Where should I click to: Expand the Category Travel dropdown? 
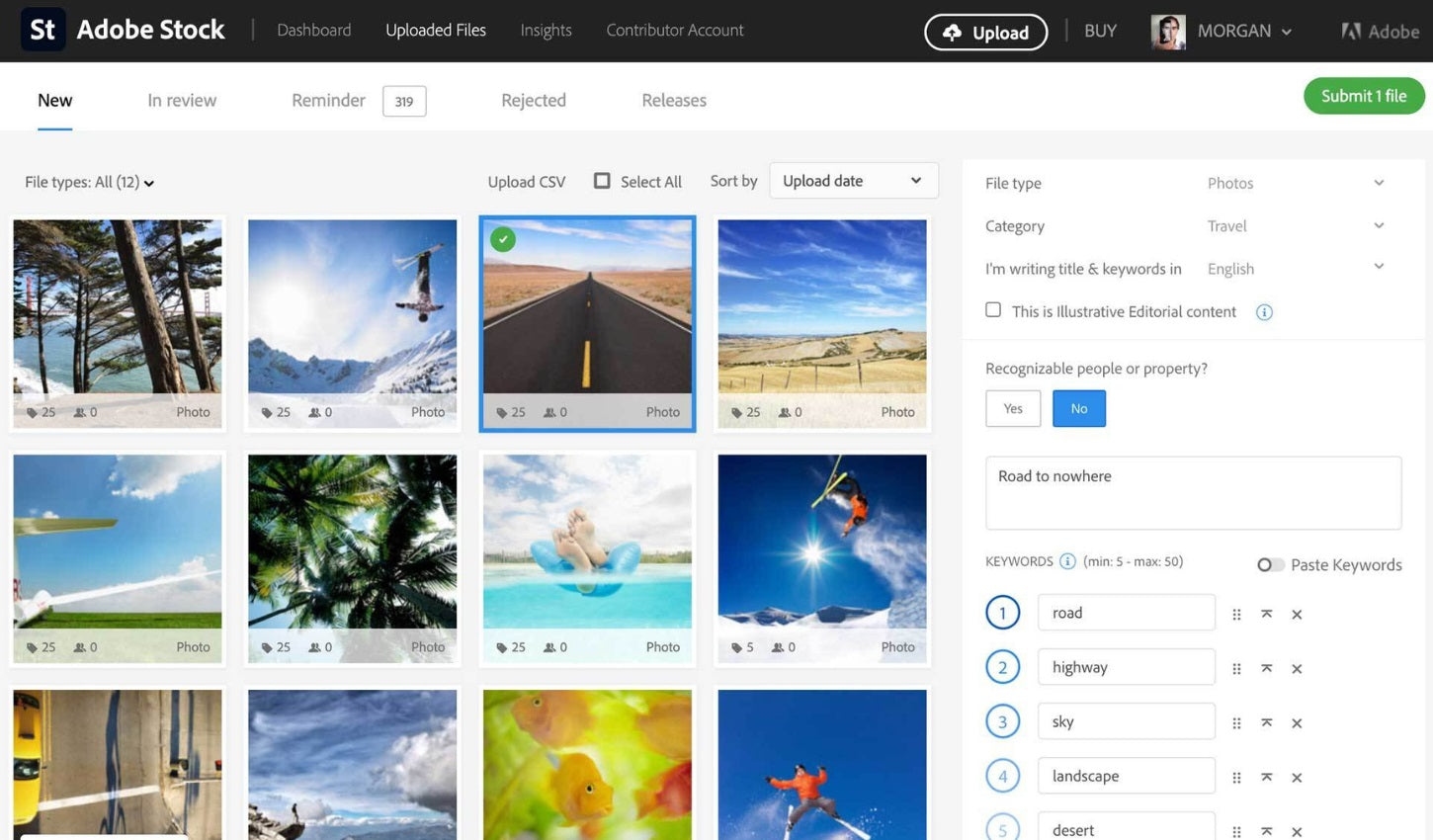1295,226
